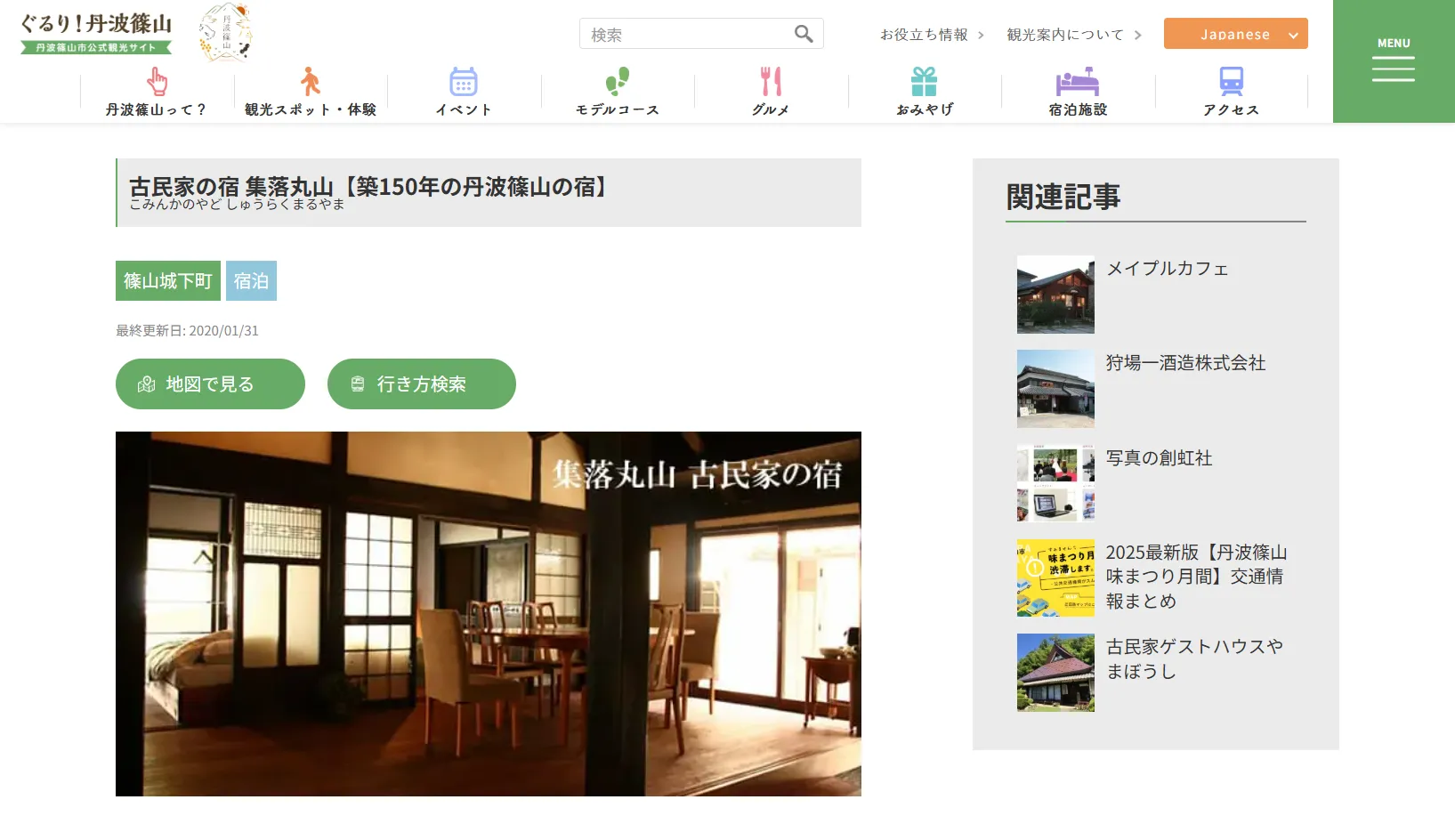Expand the Japanese language dropdown
The height and width of the screenshot is (840, 1455).
click(1235, 34)
